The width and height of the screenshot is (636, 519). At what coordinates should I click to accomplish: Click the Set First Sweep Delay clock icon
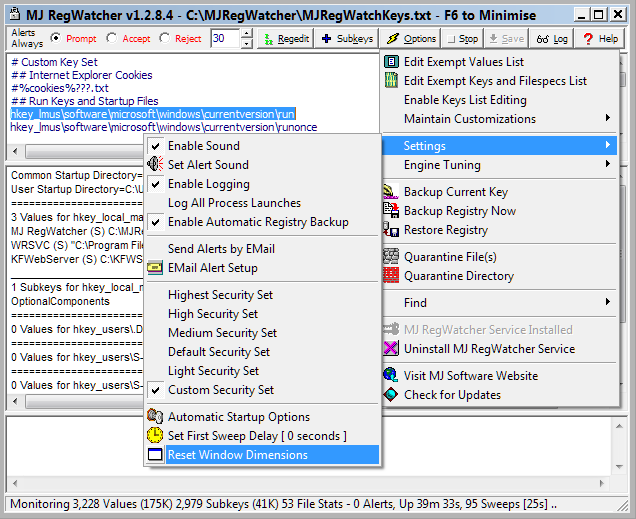(x=155, y=435)
